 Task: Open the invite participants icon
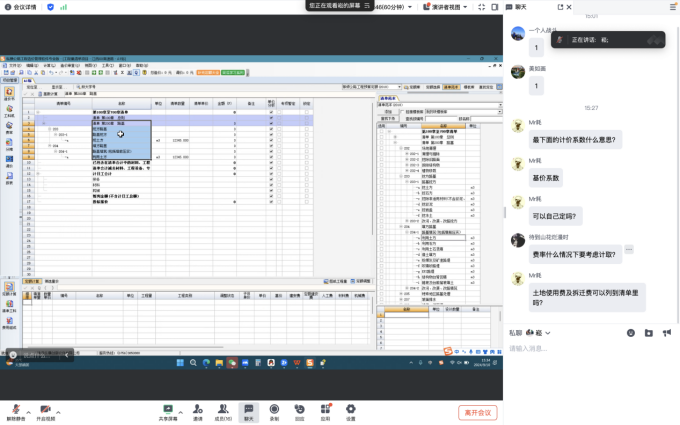click(198, 412)
